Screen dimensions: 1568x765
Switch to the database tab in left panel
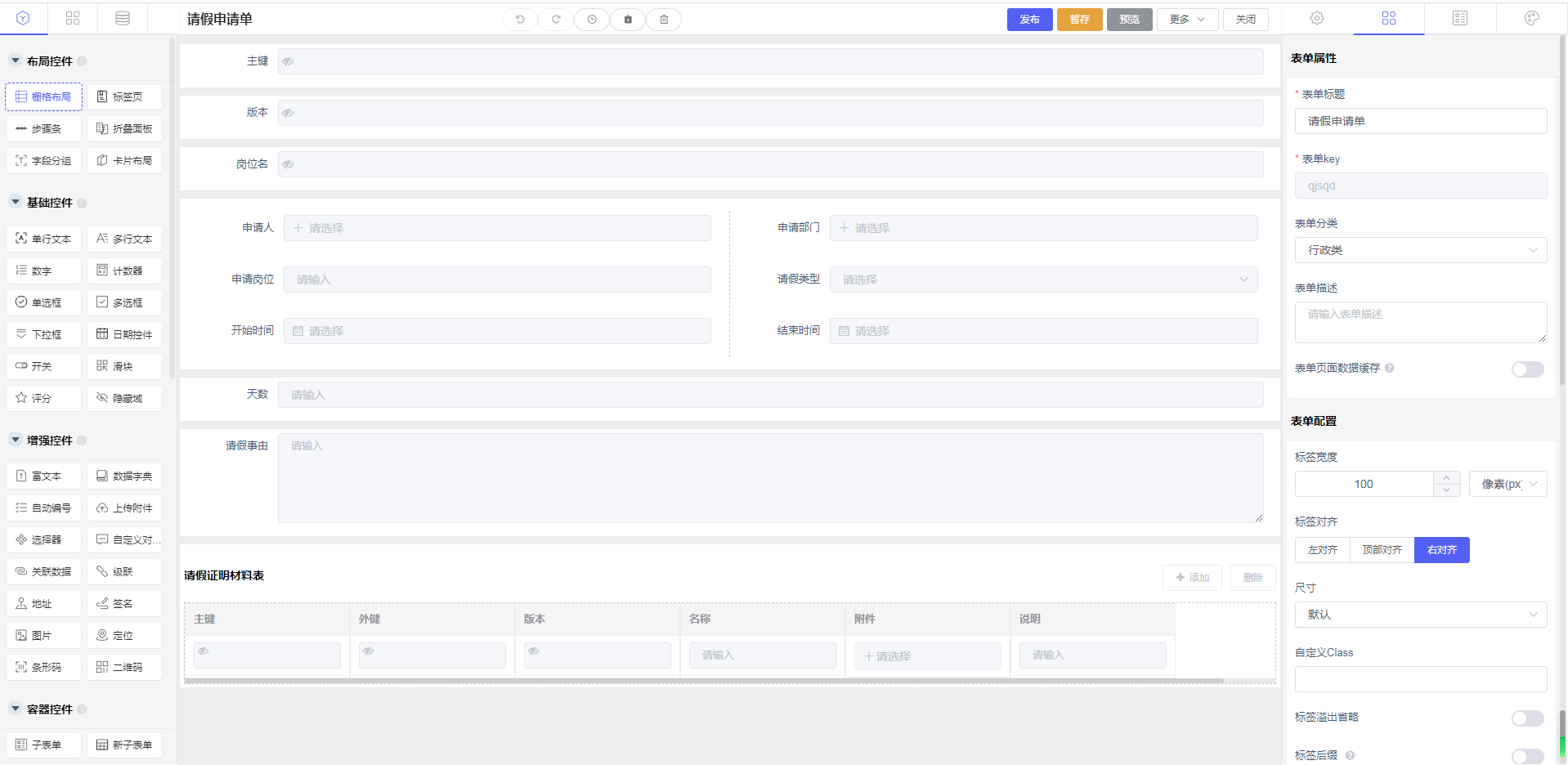click(123, 18)
